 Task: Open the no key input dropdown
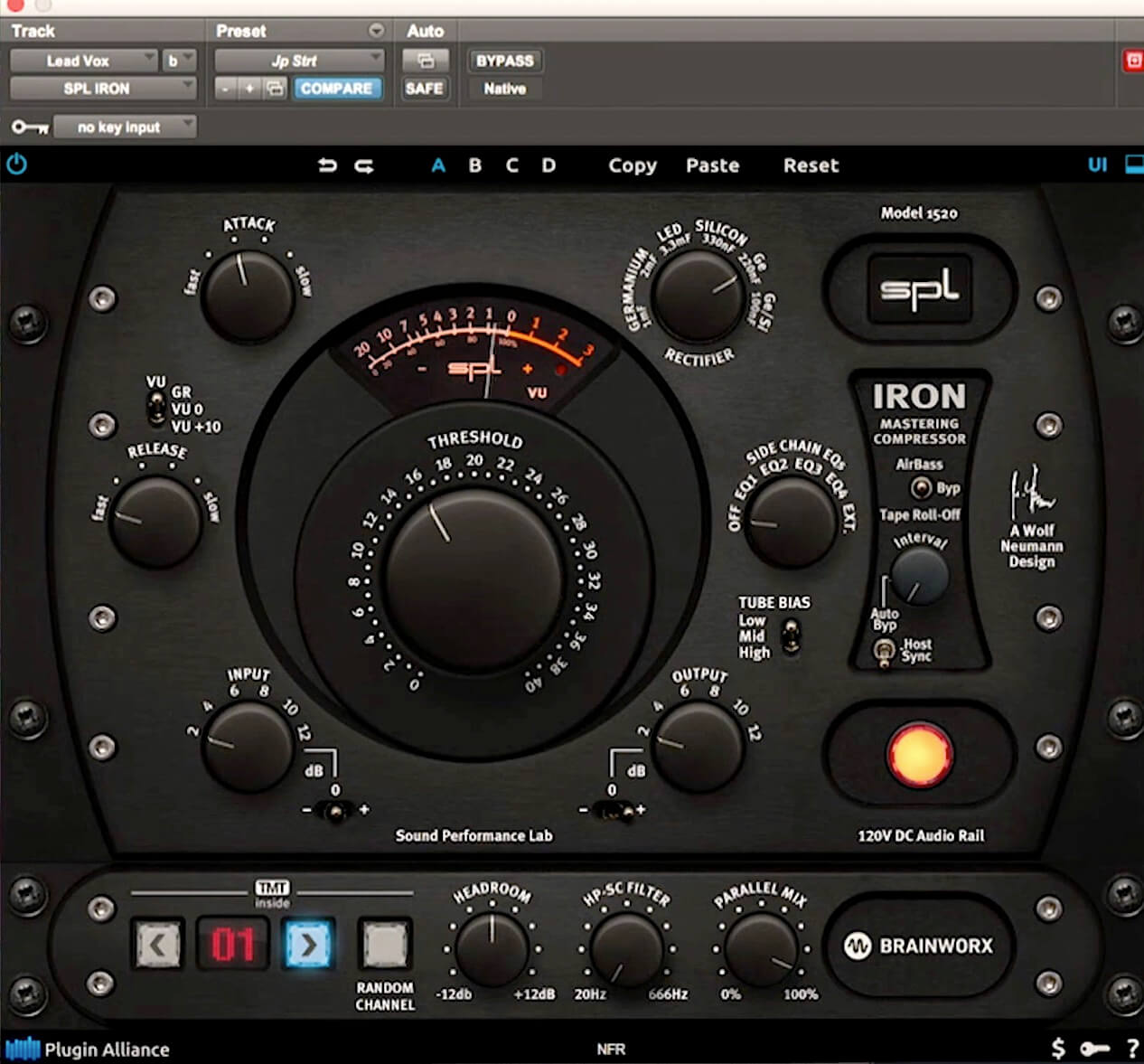coord(125,127)
